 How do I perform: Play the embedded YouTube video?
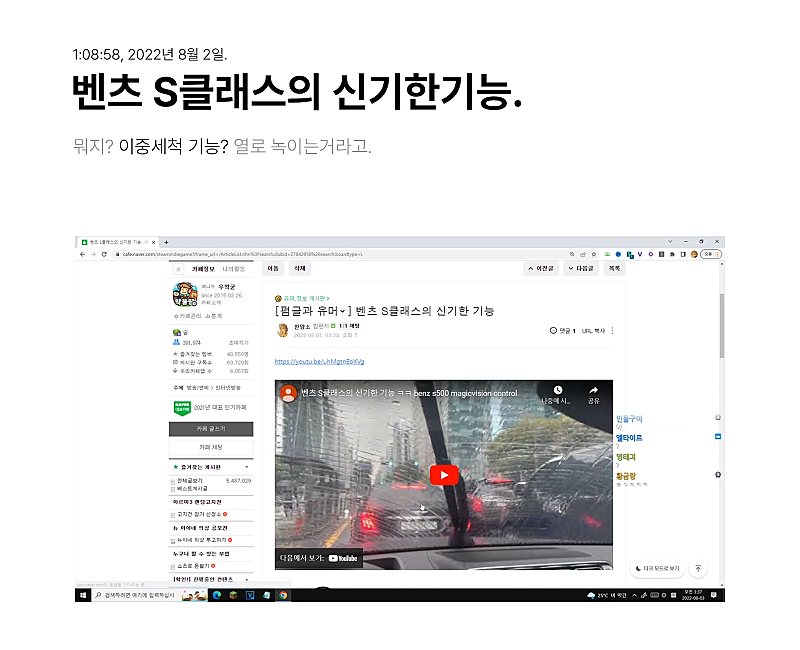point(444,475)
